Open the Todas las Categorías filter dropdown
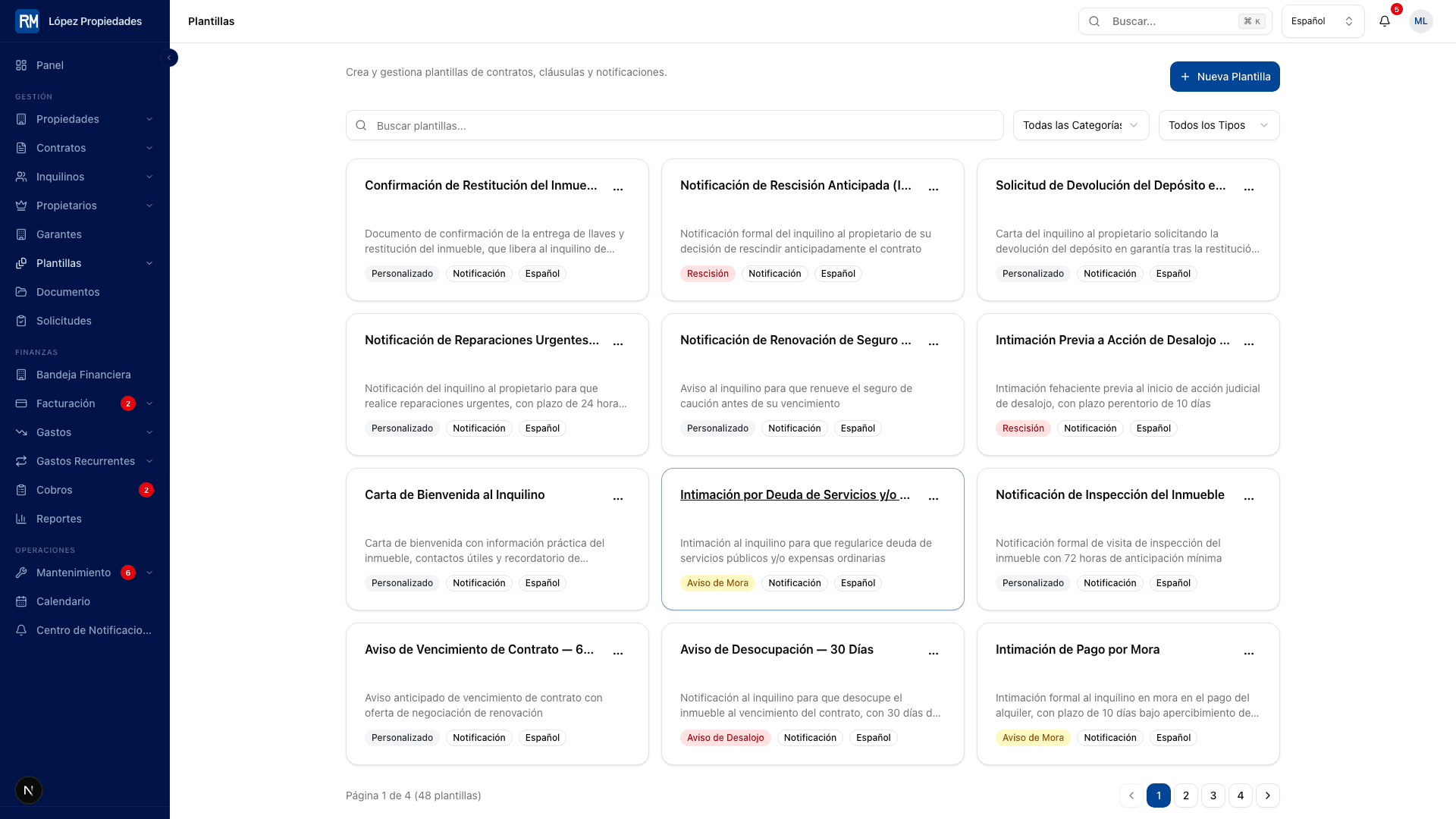The width and height of the screenshot is (1456, 819). pyautogui.click(x=1081, y=125)
